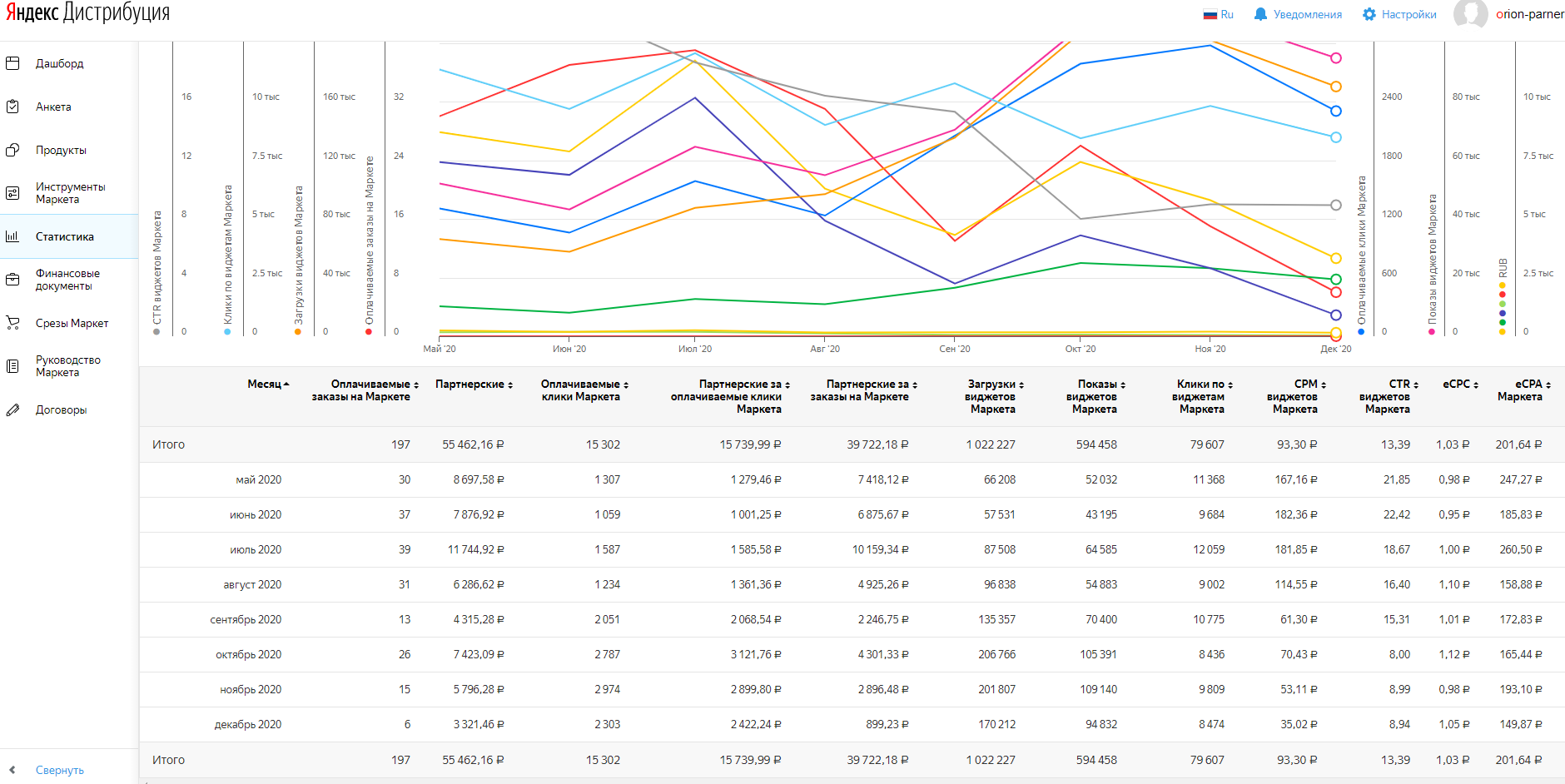Click the Финансовые документы icon
The width and height of the screenshot is (1565, 784).
coord(12,280)
